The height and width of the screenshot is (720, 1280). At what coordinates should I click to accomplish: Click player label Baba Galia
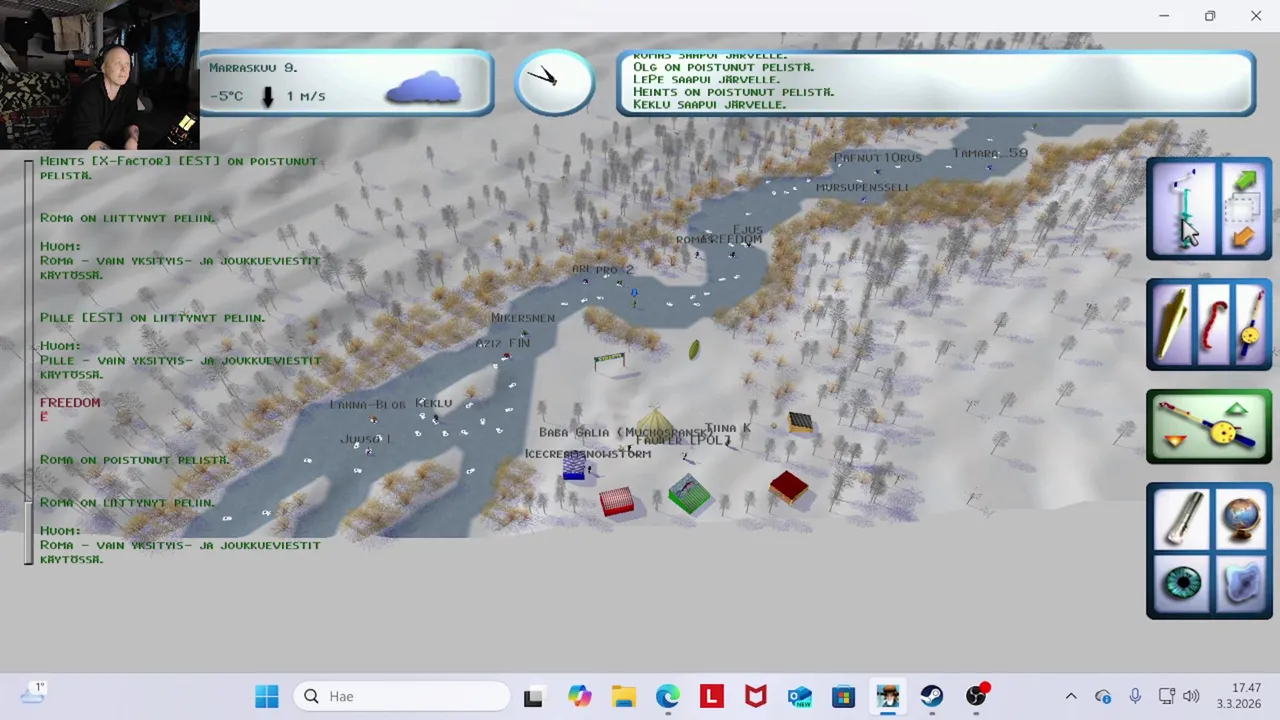tap(573, 432)
